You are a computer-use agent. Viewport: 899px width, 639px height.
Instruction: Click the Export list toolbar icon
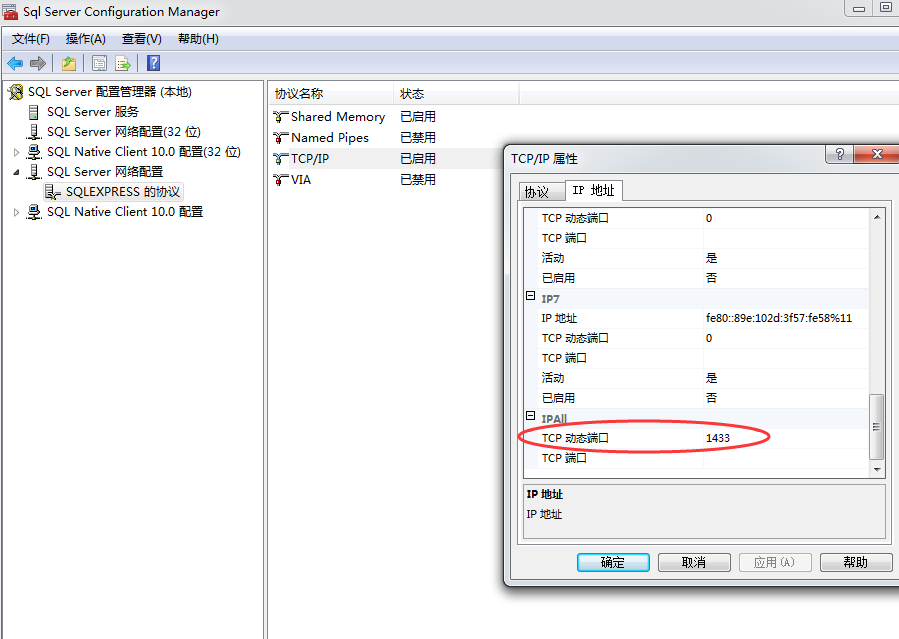coord(123,63)
